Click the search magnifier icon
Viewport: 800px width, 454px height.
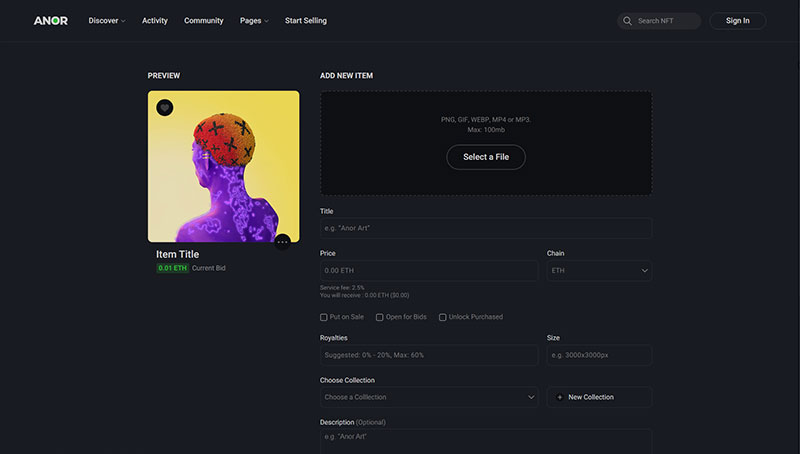[x=628, y=21]
